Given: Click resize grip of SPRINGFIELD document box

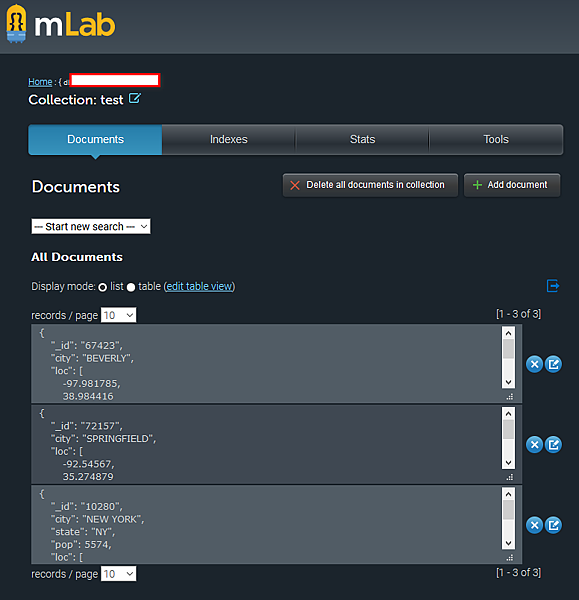Looking at the screenshot, I should click(x=510, y=477).
